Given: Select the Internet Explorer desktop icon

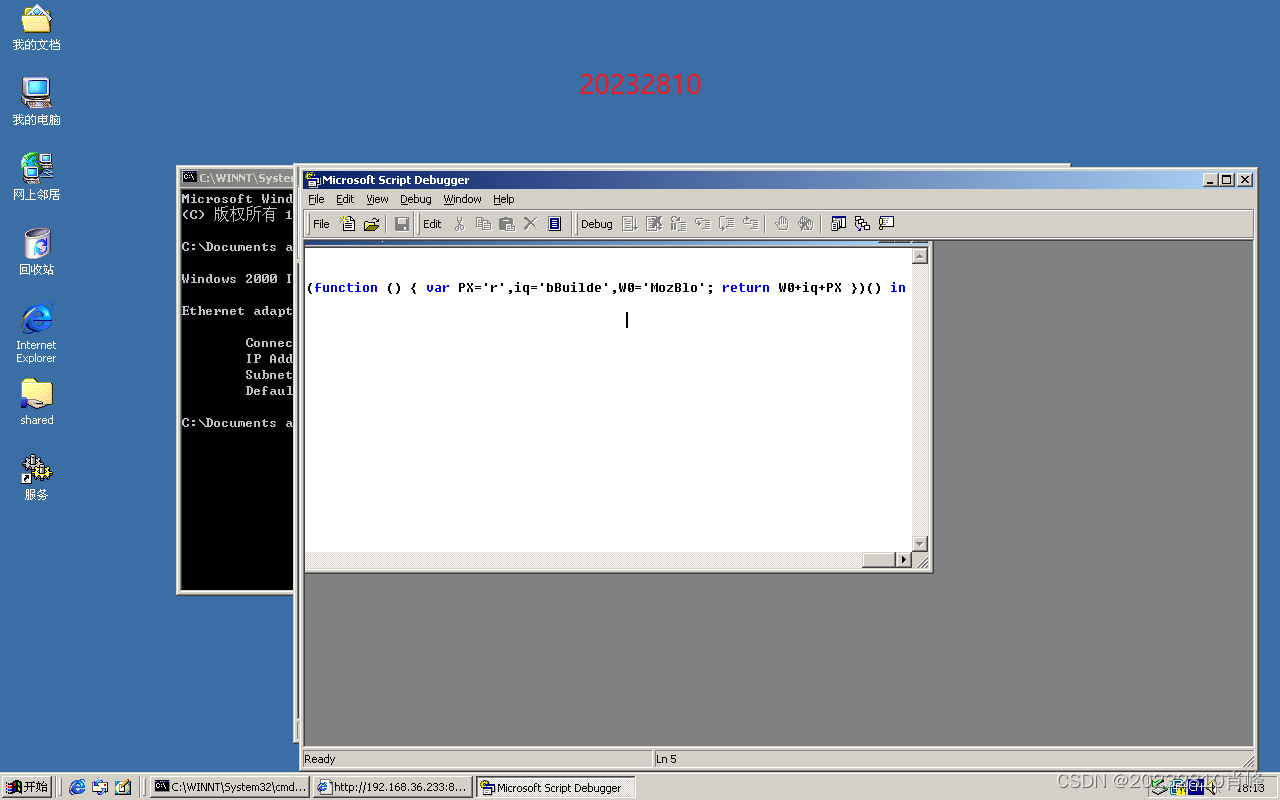Looking at the screenshot, I should (36, 333).
